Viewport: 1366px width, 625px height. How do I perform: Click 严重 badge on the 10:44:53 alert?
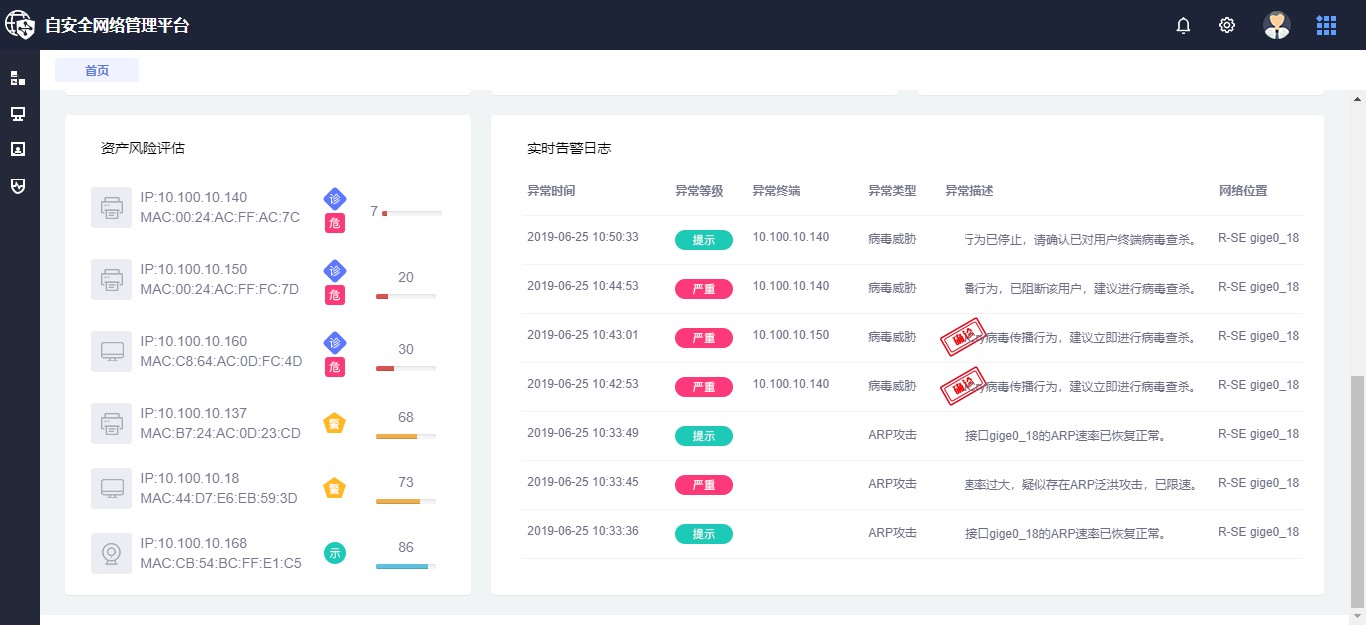(x=703, y=289)
